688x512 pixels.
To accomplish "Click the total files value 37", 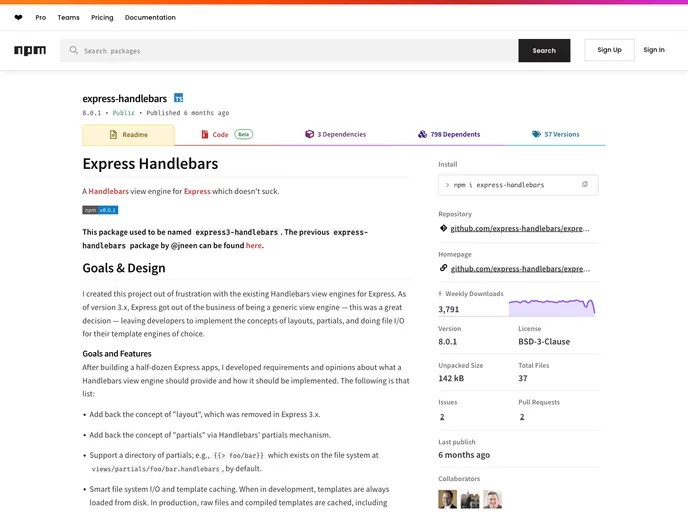I will point(523,378).
